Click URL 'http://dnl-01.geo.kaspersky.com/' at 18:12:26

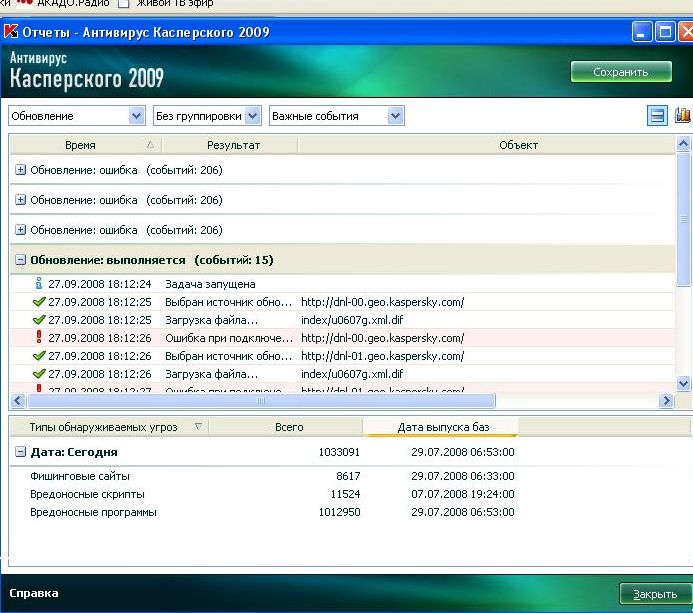[383, 356]
